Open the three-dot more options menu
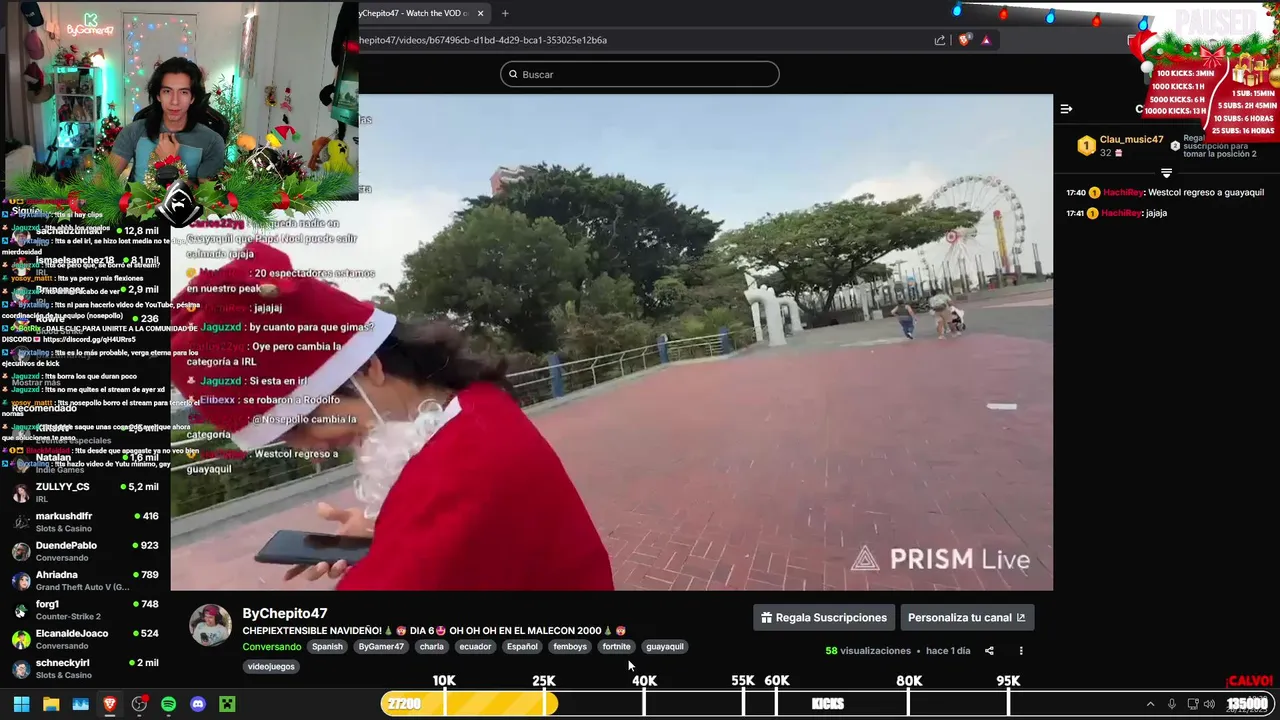Screen dimensions: 1280x720 coord(1021,651)
